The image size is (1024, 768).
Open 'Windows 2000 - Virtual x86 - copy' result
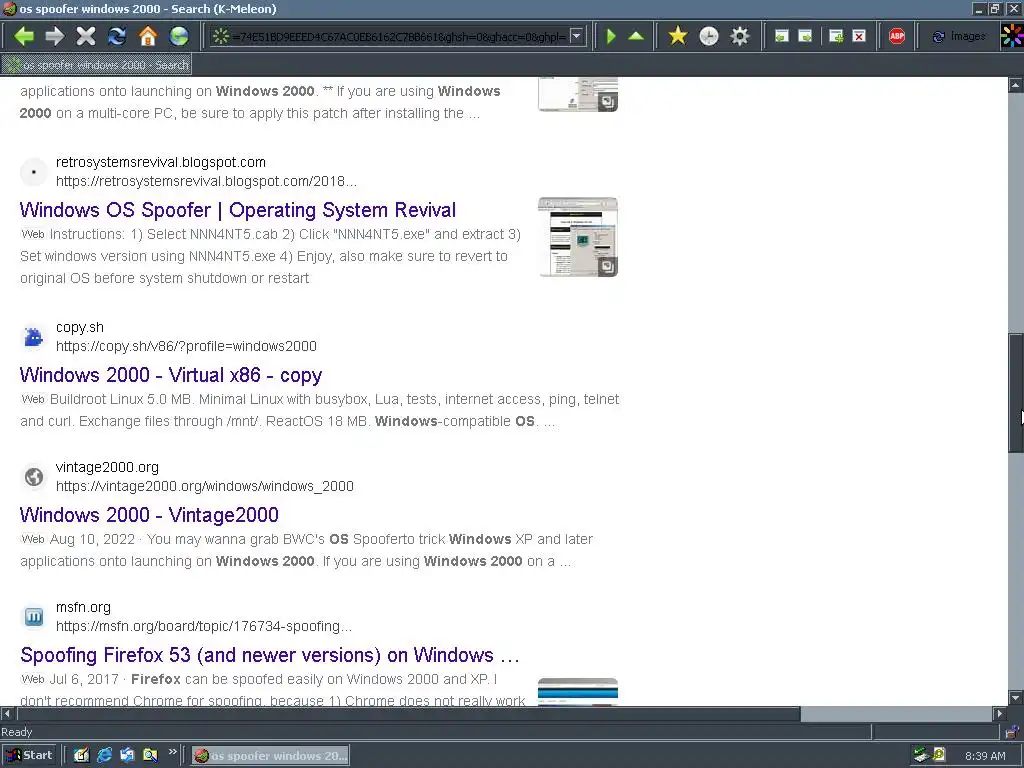click(x=170, y=375)
